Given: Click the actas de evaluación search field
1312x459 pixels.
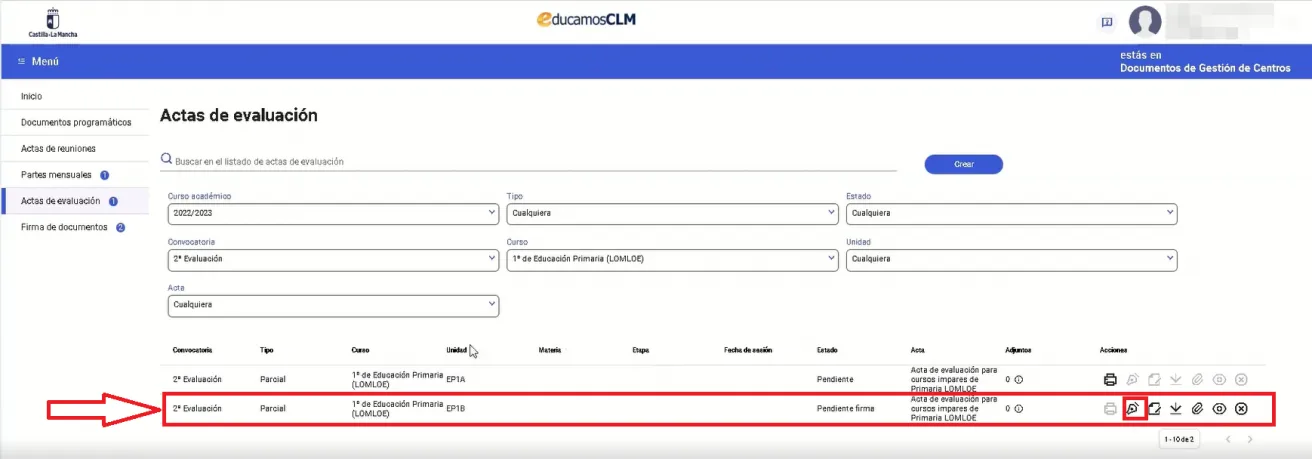Looking at the screenshot, I should (540, 161).
